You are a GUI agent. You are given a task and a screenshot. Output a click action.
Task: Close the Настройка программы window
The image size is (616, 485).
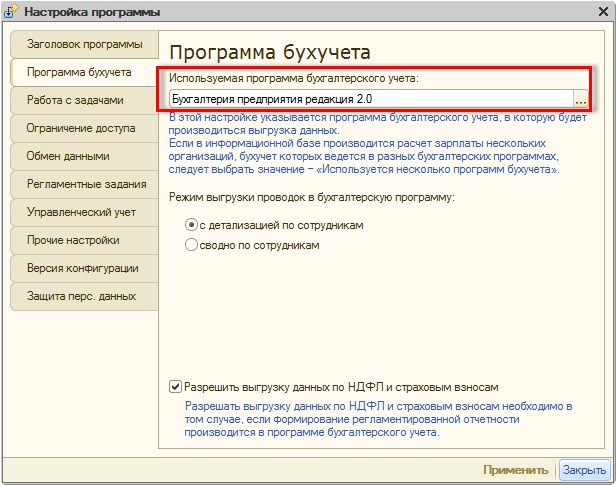pos(603,11)
